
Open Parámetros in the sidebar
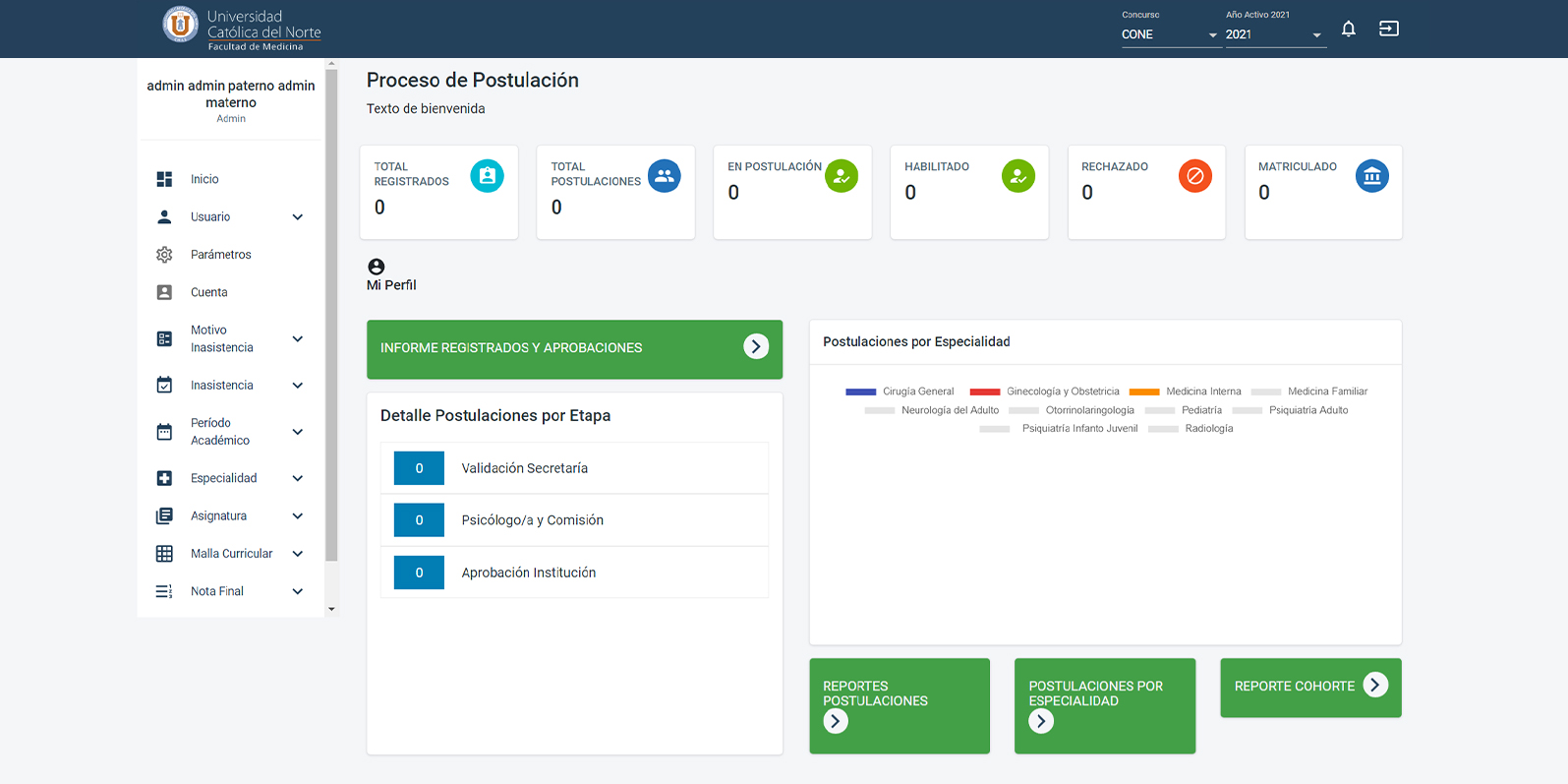[220, 255]
